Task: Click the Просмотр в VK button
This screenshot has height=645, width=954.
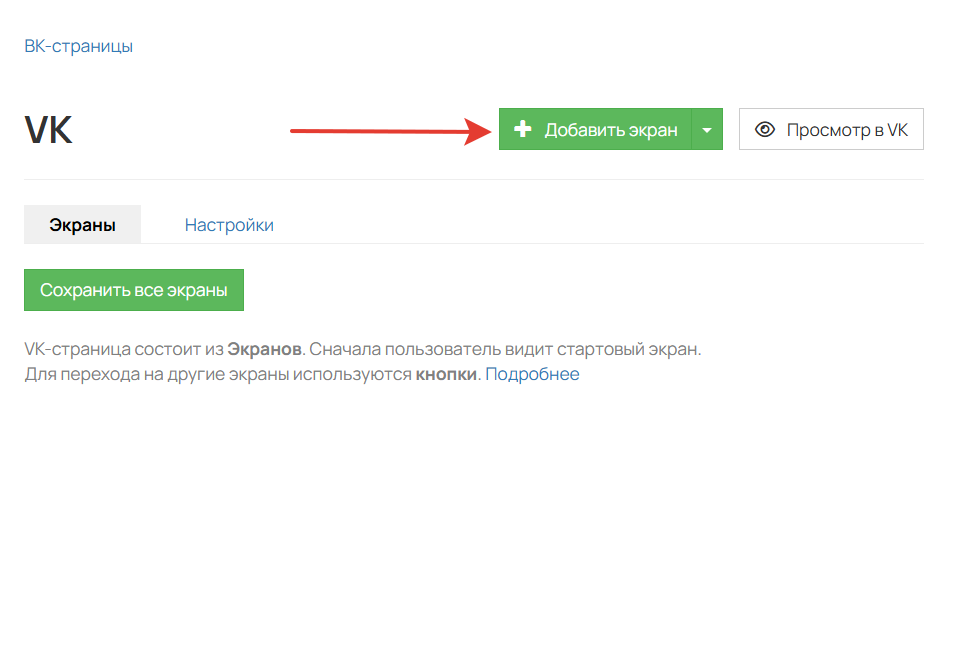Action: 831,129
